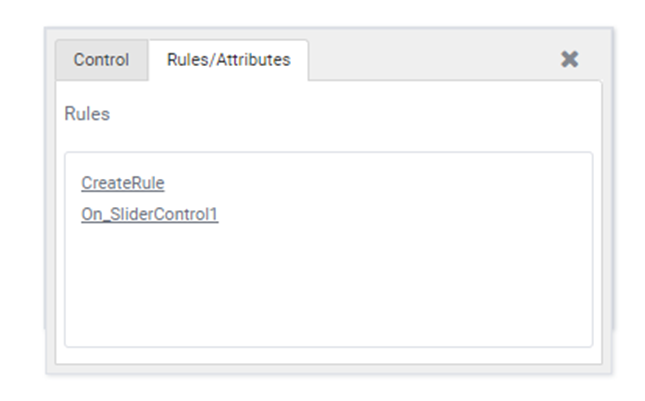The height and width of the screenshot is (401, 645).
Task: Click empty space inside the rules list box
Action: pyautogui.click(x=329, y=284)
